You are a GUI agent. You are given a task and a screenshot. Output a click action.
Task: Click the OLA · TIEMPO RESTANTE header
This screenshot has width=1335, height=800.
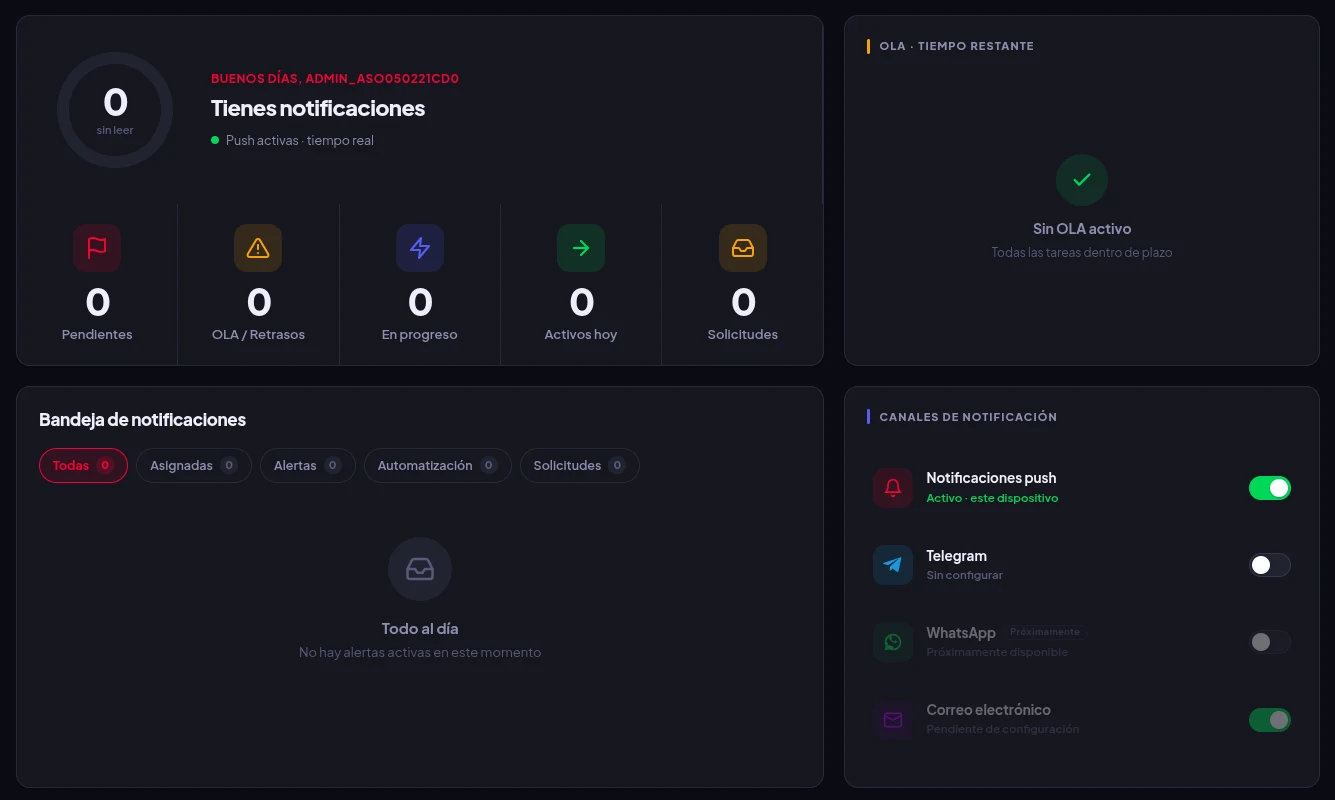[x=957, y=46]
